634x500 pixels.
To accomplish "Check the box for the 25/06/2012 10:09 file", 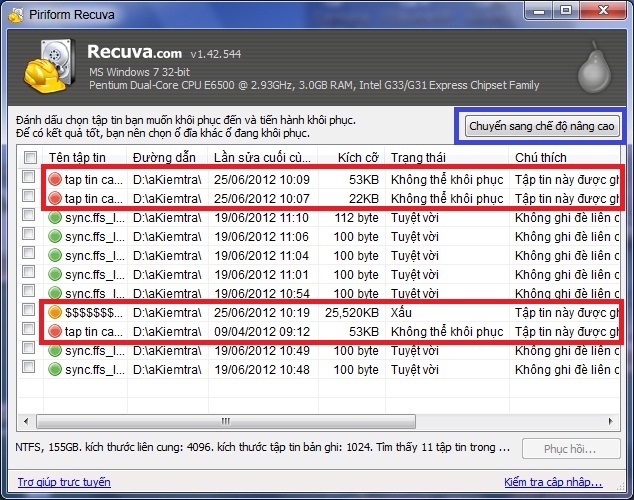I will coord(28,177).
